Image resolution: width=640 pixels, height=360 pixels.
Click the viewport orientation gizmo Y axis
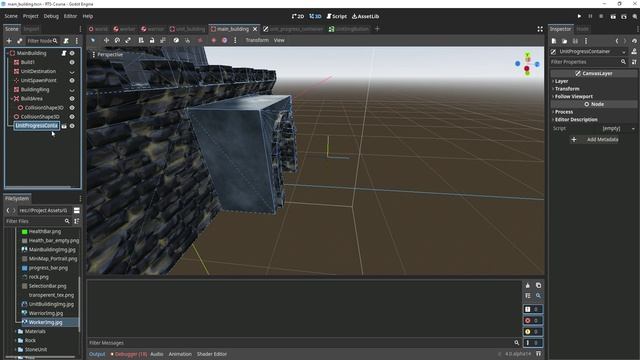click(527, 55)
